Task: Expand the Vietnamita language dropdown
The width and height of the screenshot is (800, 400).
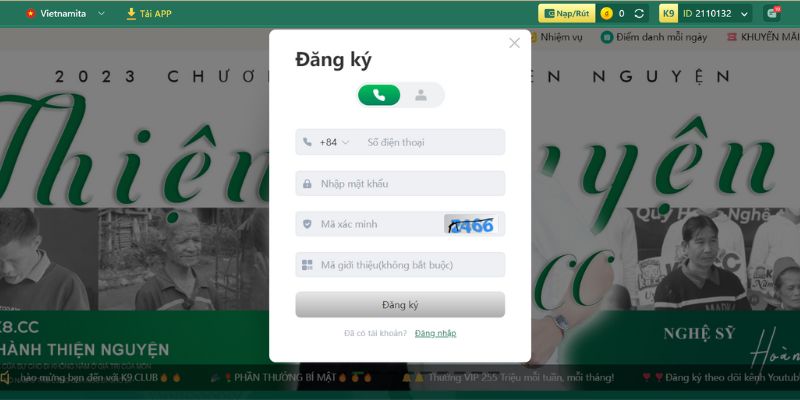Action: tap(66, 14)
